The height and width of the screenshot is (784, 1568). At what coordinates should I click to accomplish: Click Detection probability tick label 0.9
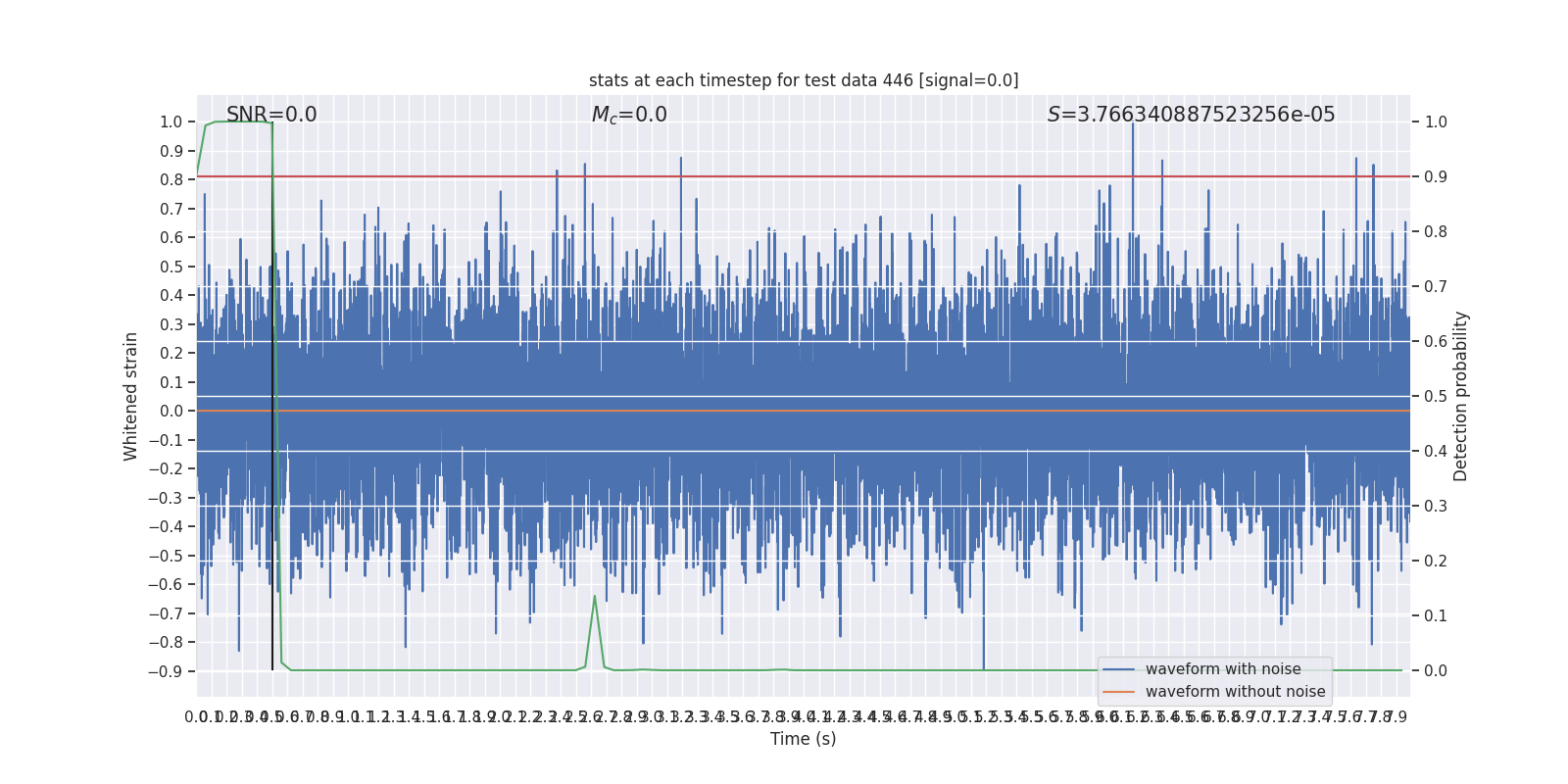[x=1436, y=177]
